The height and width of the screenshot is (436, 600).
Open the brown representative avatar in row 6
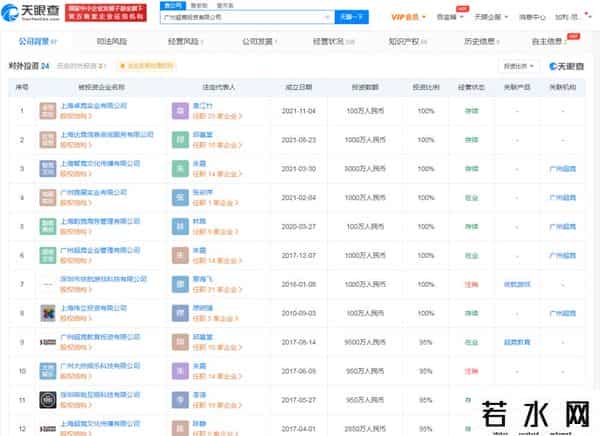click(180, 255)
